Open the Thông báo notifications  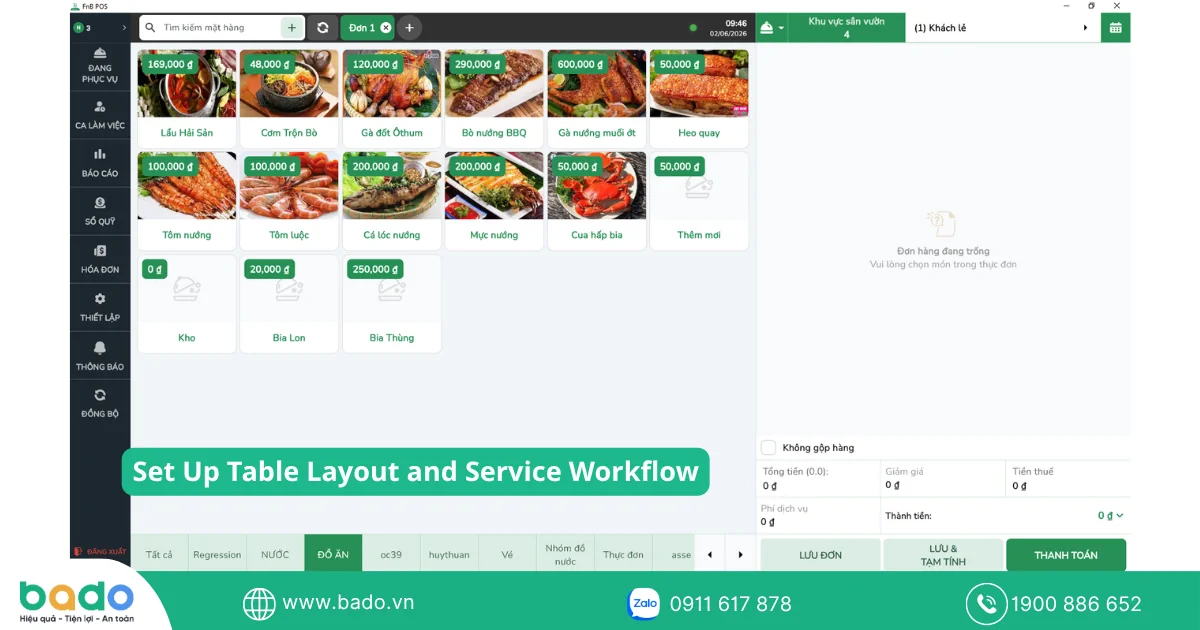tap(99, 355)
